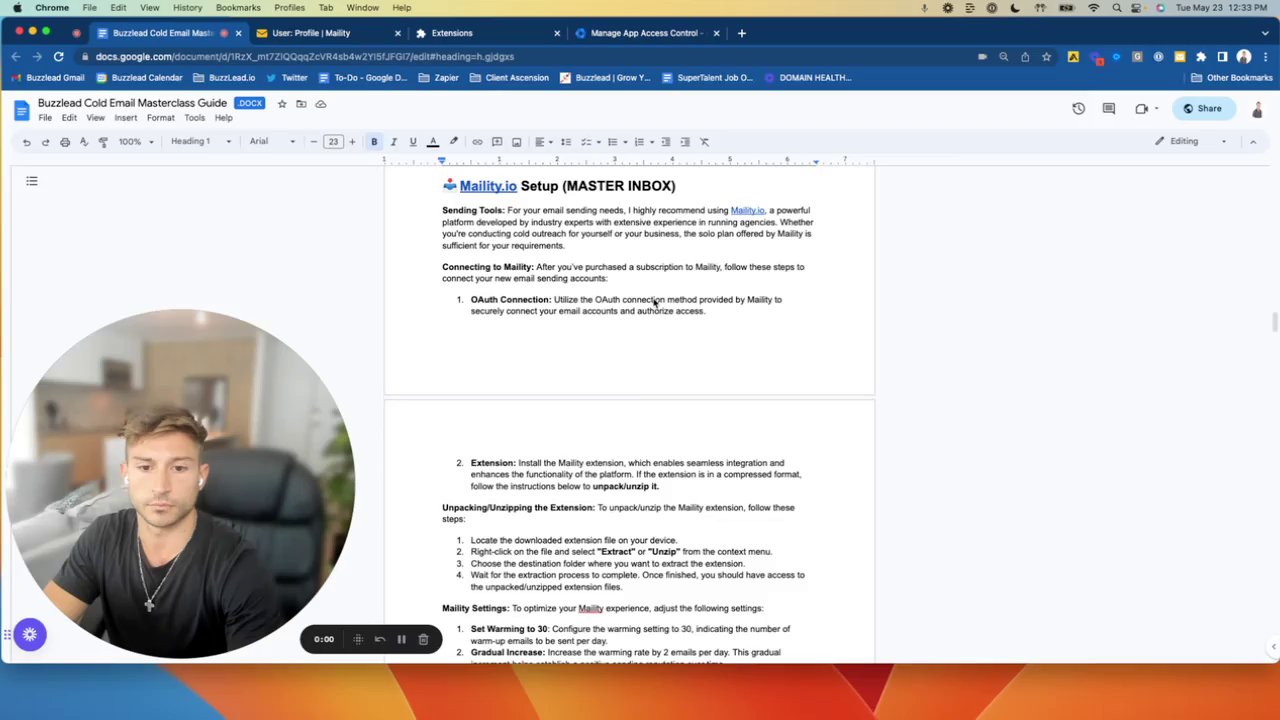The image size is (1280, 720).
Task: Open the File menu in Docs
Action: tap(45, 118)
